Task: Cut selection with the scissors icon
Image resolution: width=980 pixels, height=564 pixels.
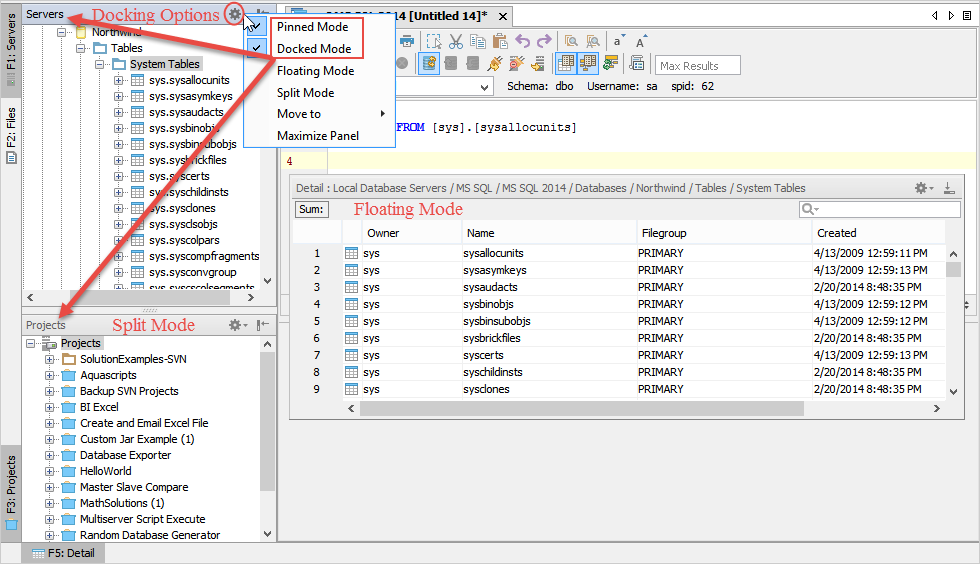Action: pos(456,41)
